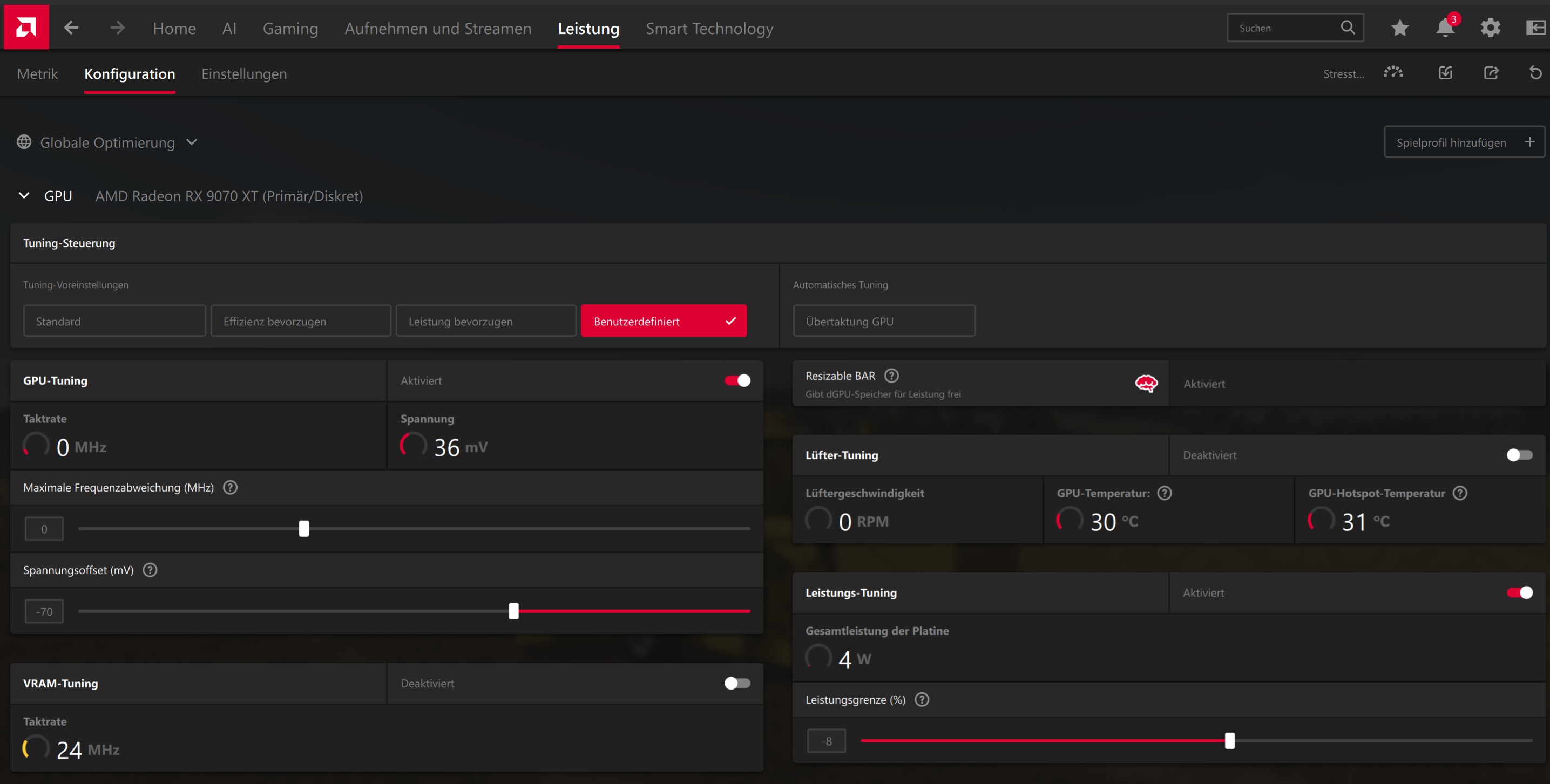1550x784 pixels.
Task: Open help for GPU-Temperatur
Action: tap(1165, 493)
